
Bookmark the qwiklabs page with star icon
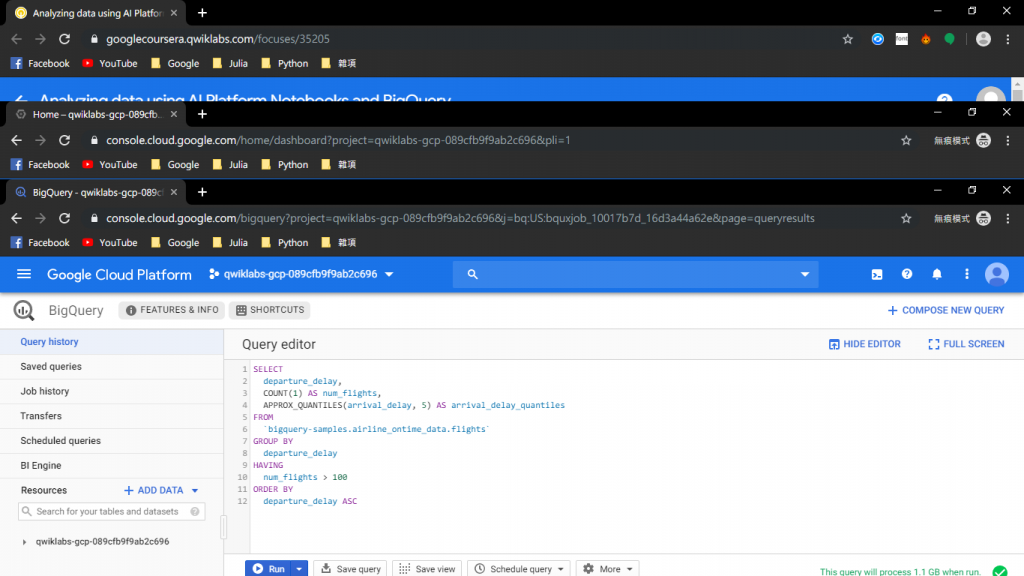848,39
